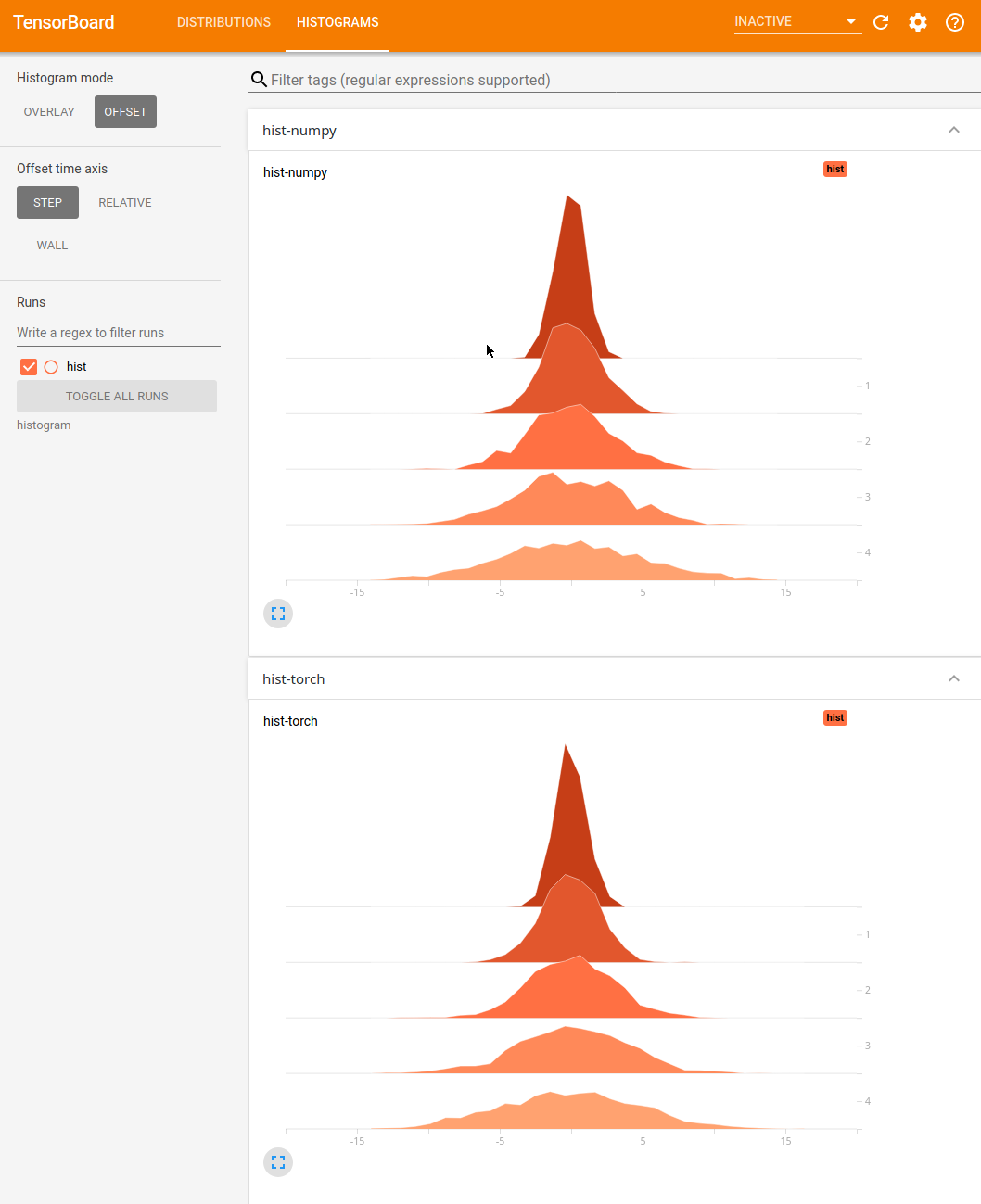Screen dimensions: 981x1204
Task: Open TensorBoard settings gear
Action: coord(917,21)
